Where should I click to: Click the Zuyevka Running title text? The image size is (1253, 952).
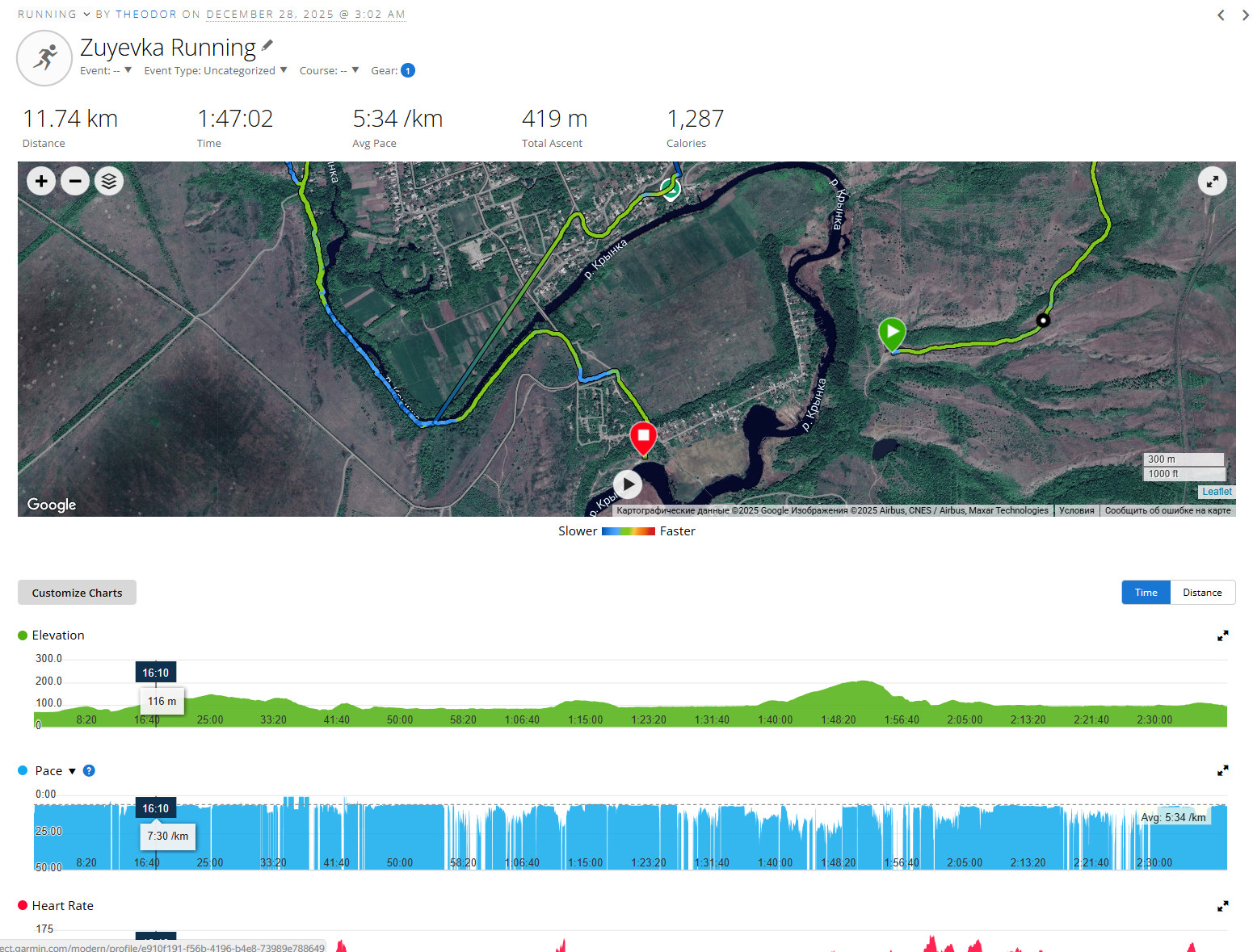(168, 48)
